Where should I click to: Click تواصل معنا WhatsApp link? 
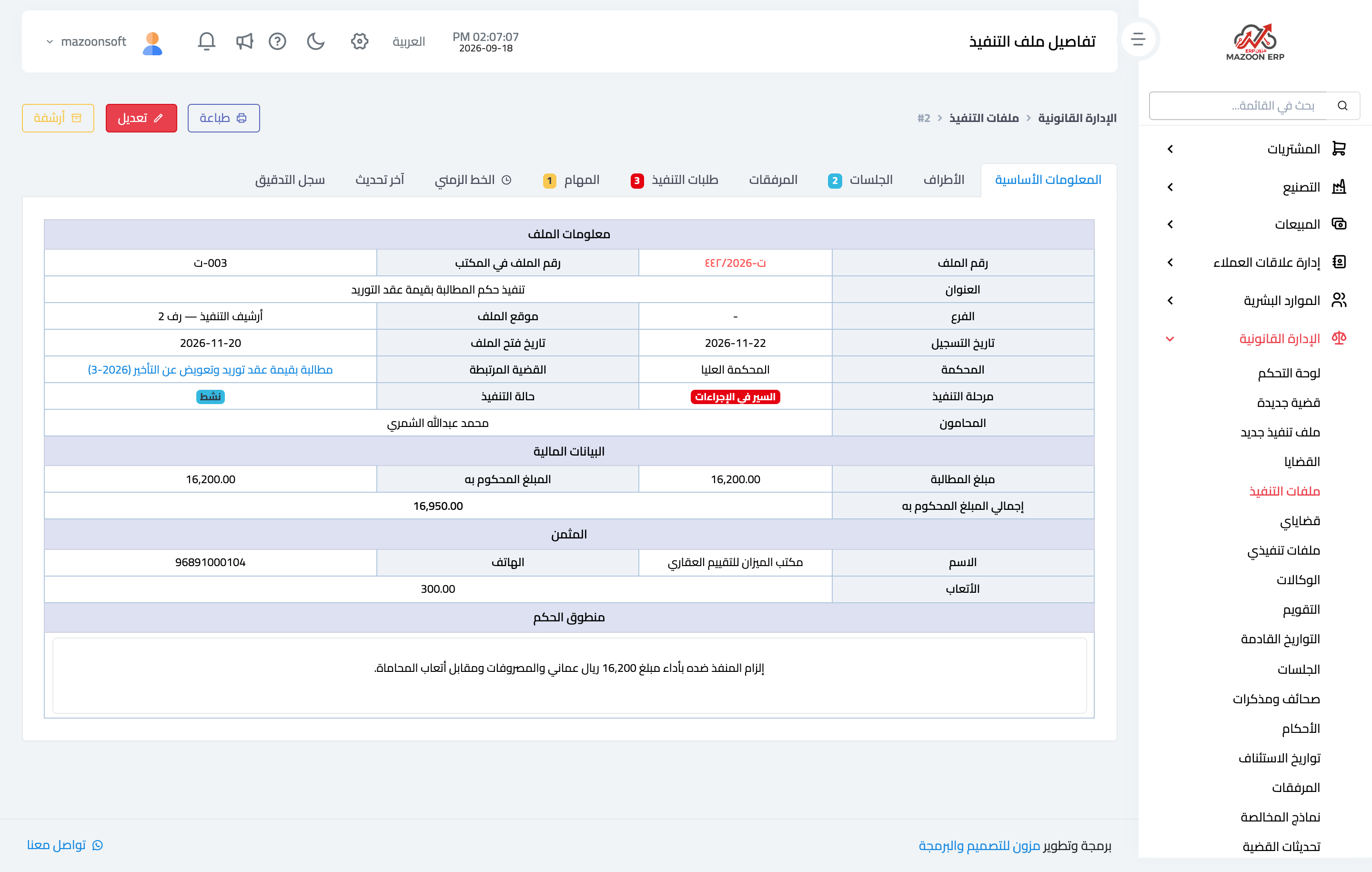coord(65,845)
